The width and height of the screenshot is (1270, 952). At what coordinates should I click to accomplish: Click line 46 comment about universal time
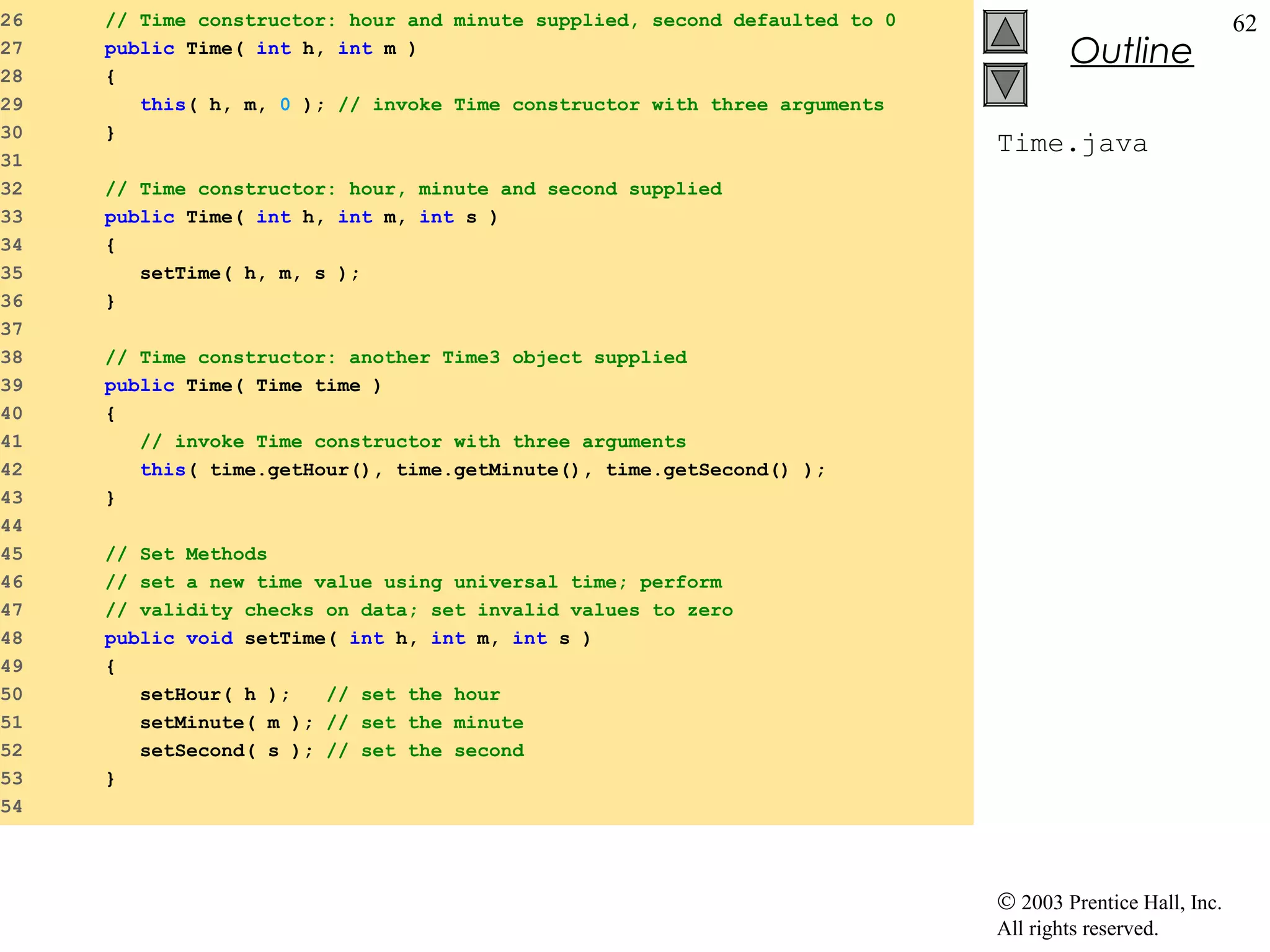414,582
